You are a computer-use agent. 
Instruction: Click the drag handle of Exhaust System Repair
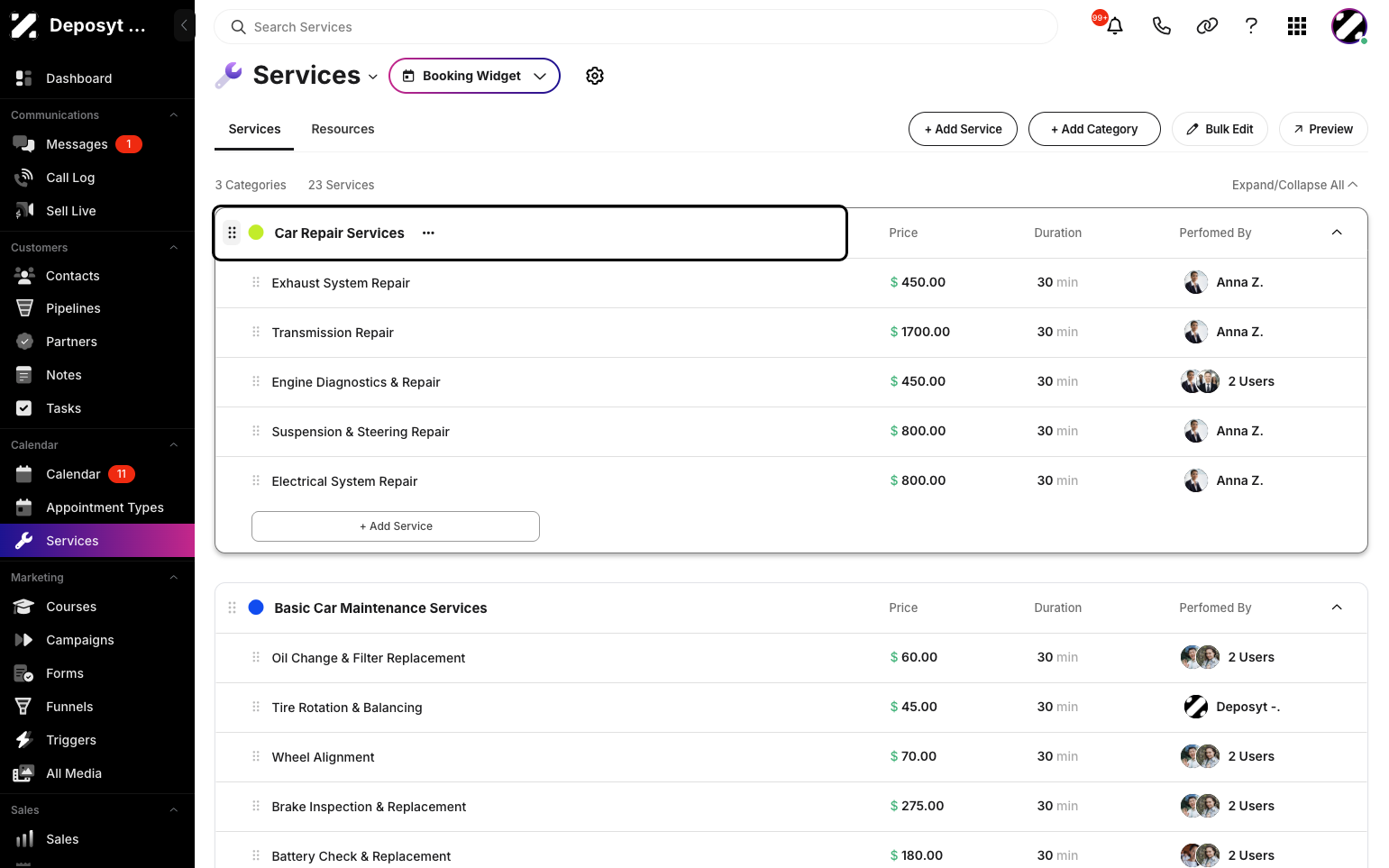[256, 282]
